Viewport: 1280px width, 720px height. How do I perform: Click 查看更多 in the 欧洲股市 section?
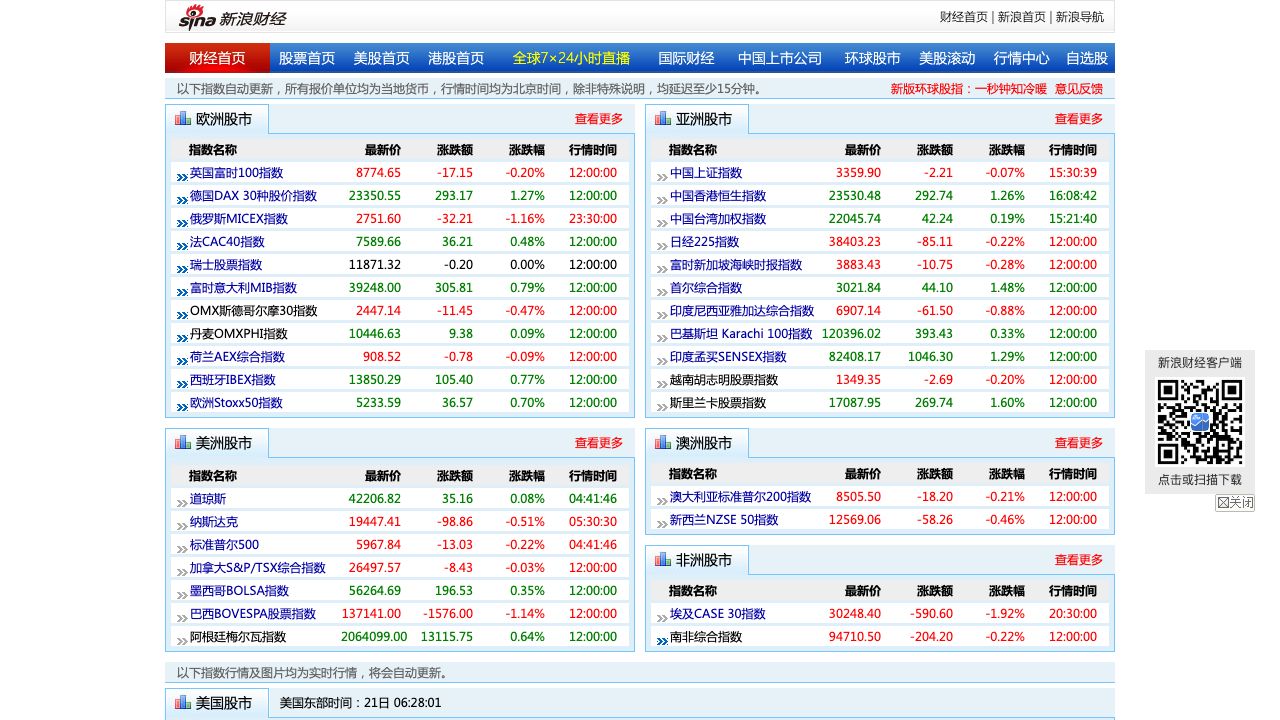(598, 119)
